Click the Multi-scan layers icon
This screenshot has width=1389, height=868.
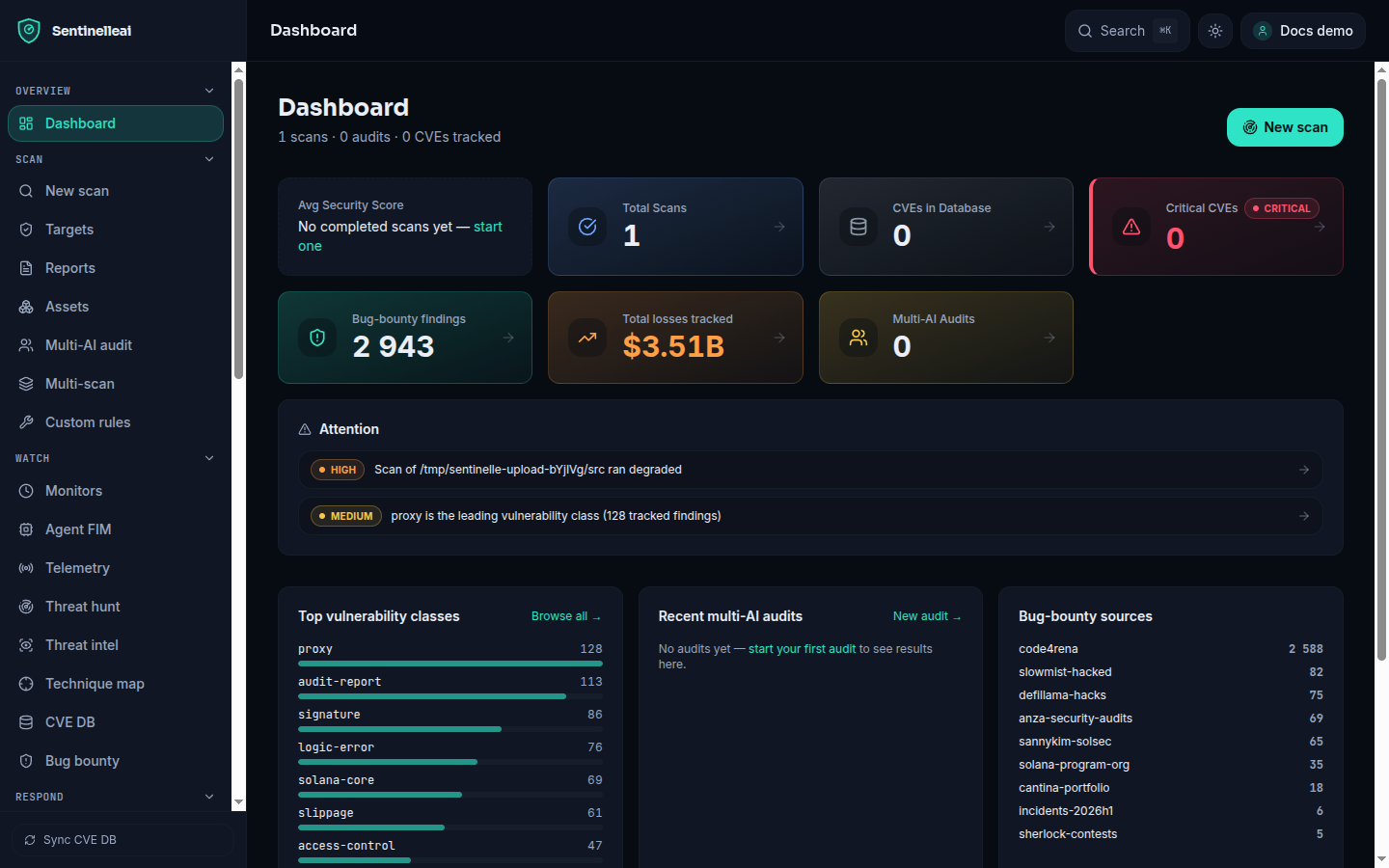pos(26,384)
